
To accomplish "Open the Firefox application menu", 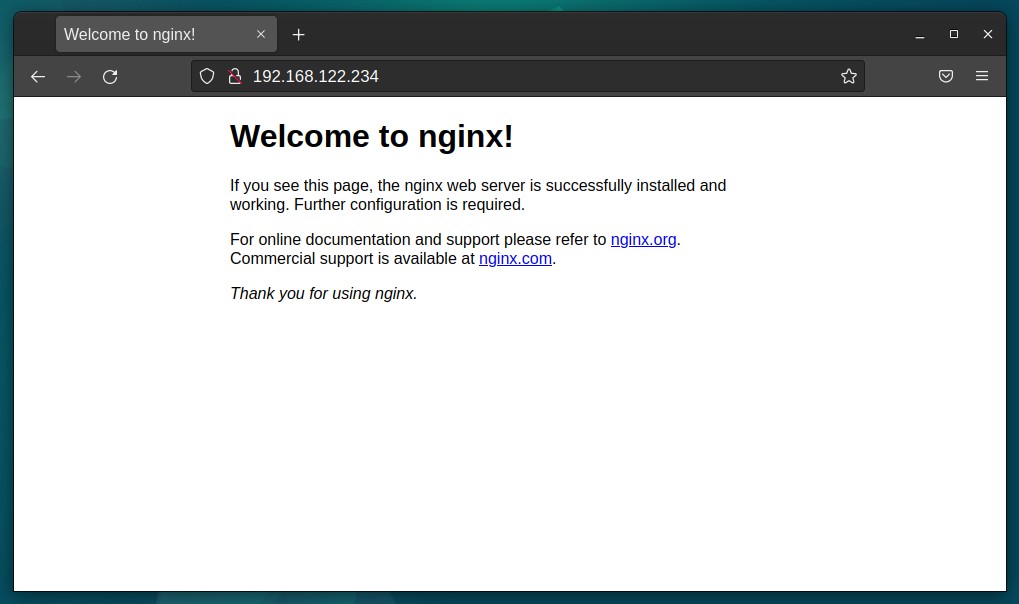I will [x=982, y=76].
